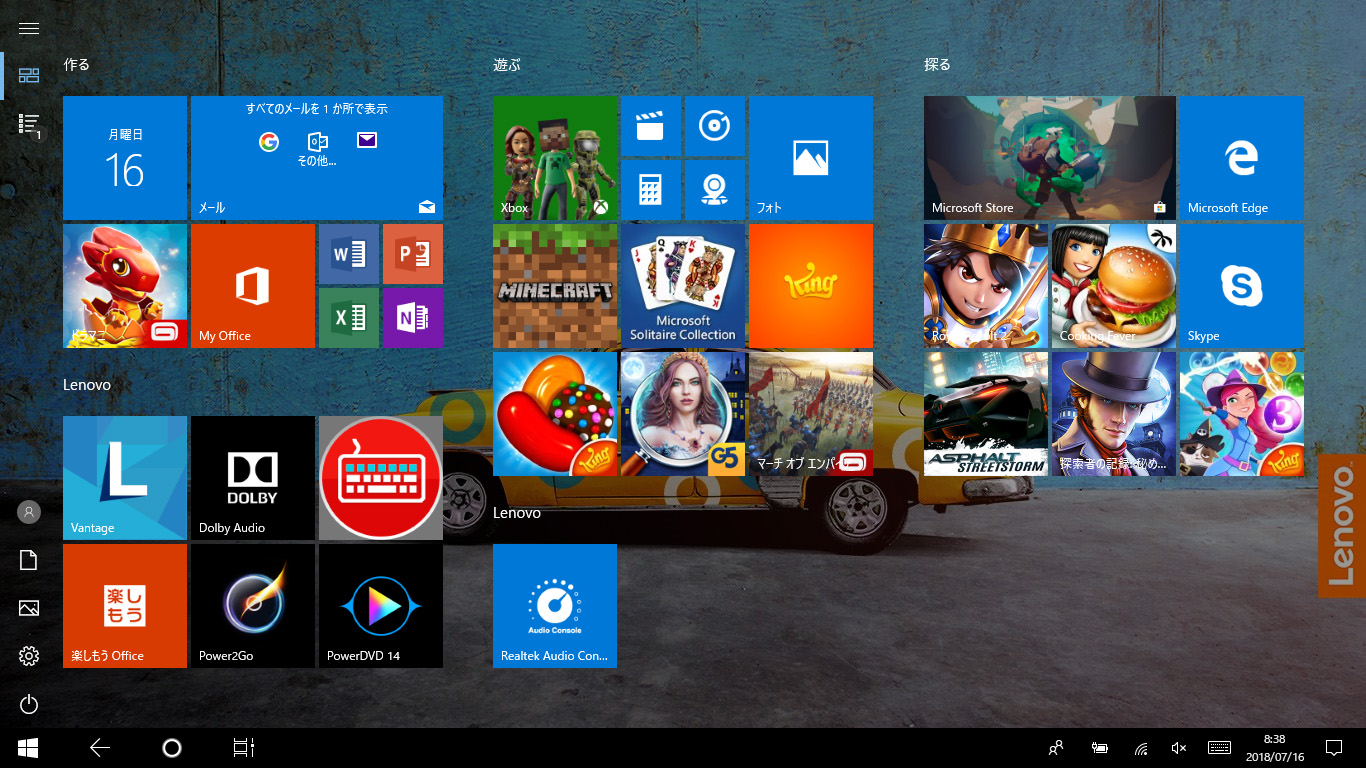Open the Movies & TV clapperboard tile
The width and height of the screenshot is (1366, 768).
coord(651,126)
